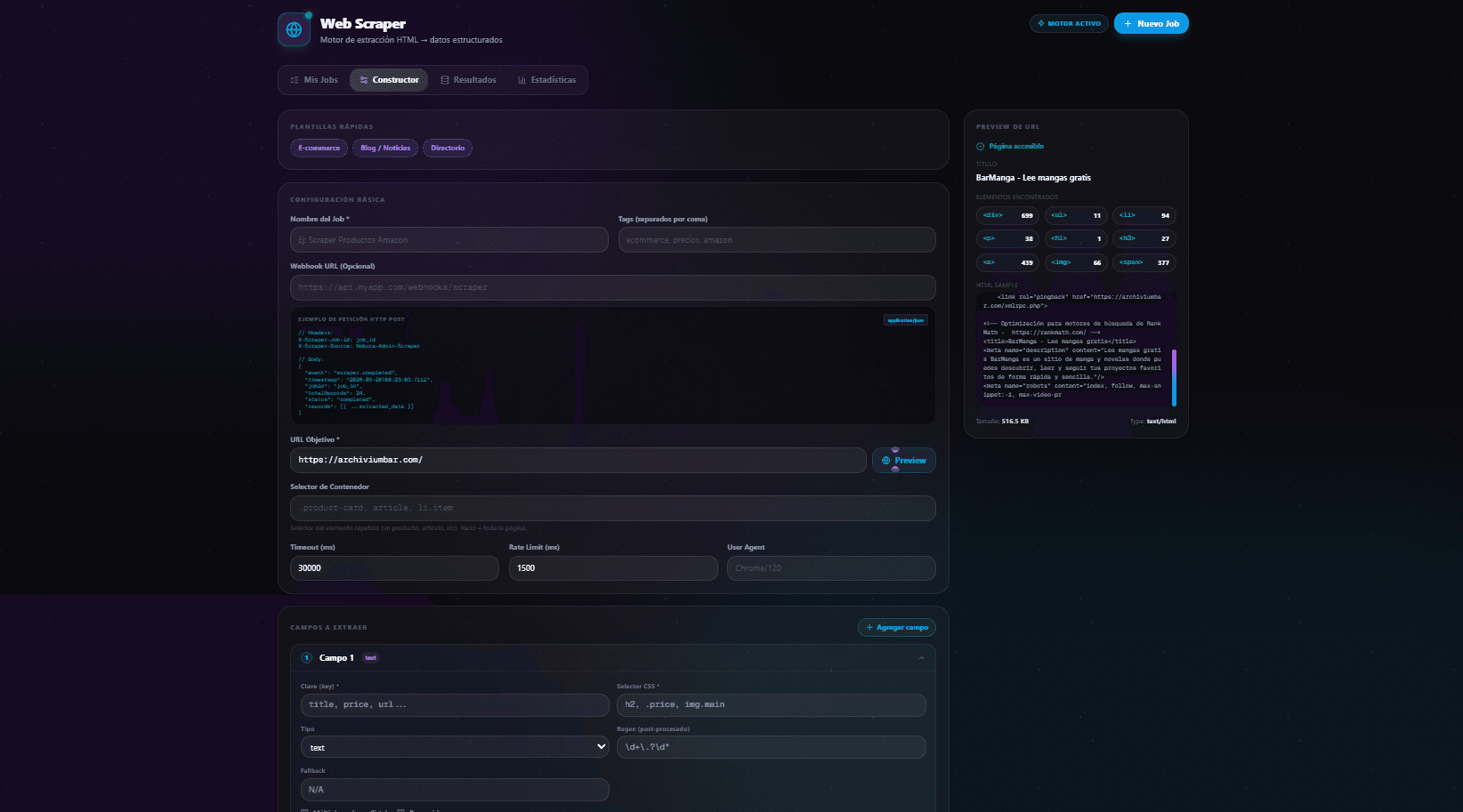Click the Resultados database icon
This screenshot has height=812, width=1463.
[x=445, y=80]
